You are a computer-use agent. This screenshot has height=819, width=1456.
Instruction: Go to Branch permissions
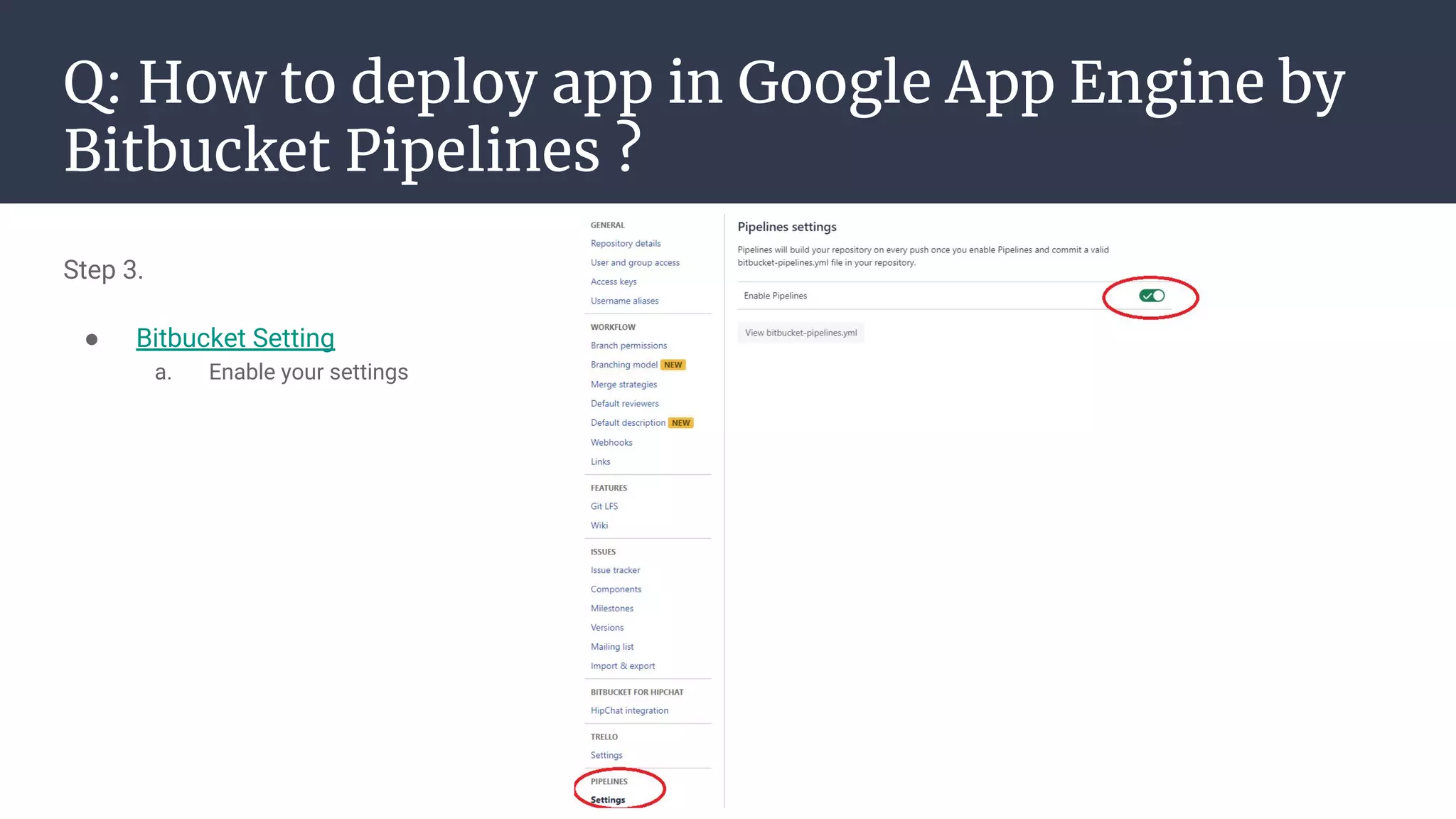[628, 346]
